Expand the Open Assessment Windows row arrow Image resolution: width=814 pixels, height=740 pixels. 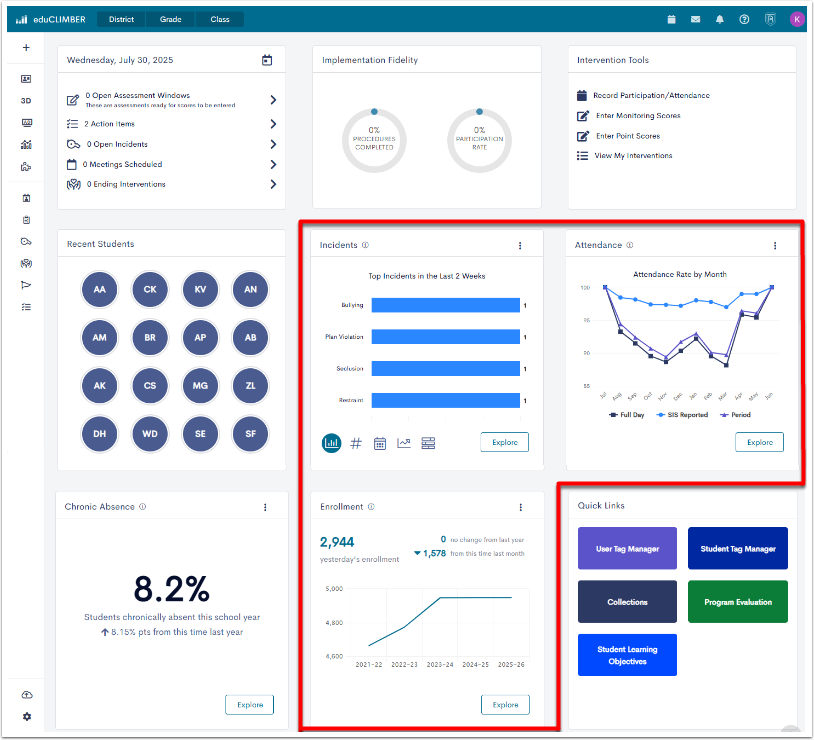273,100
